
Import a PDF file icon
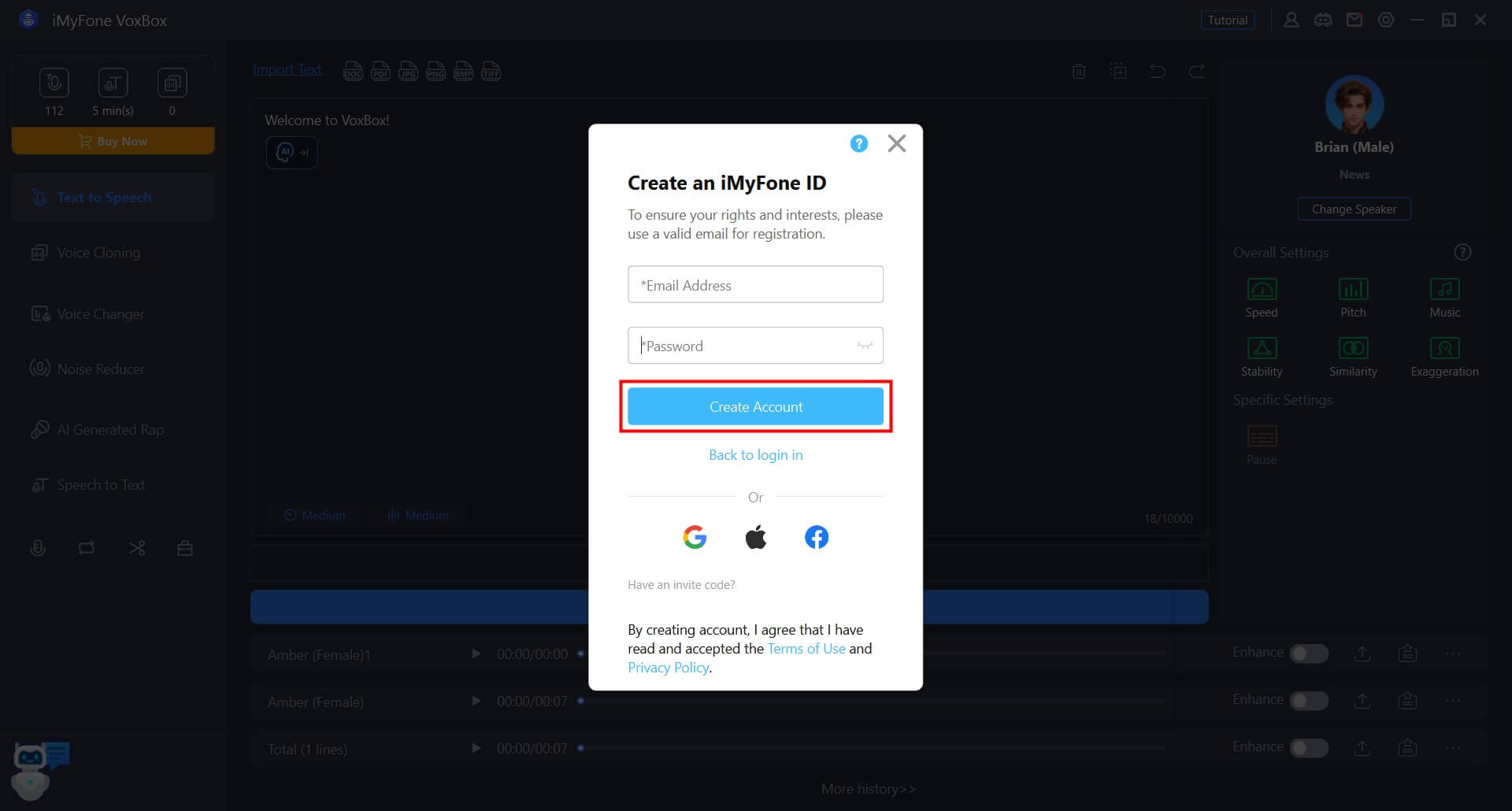[380, 72]
